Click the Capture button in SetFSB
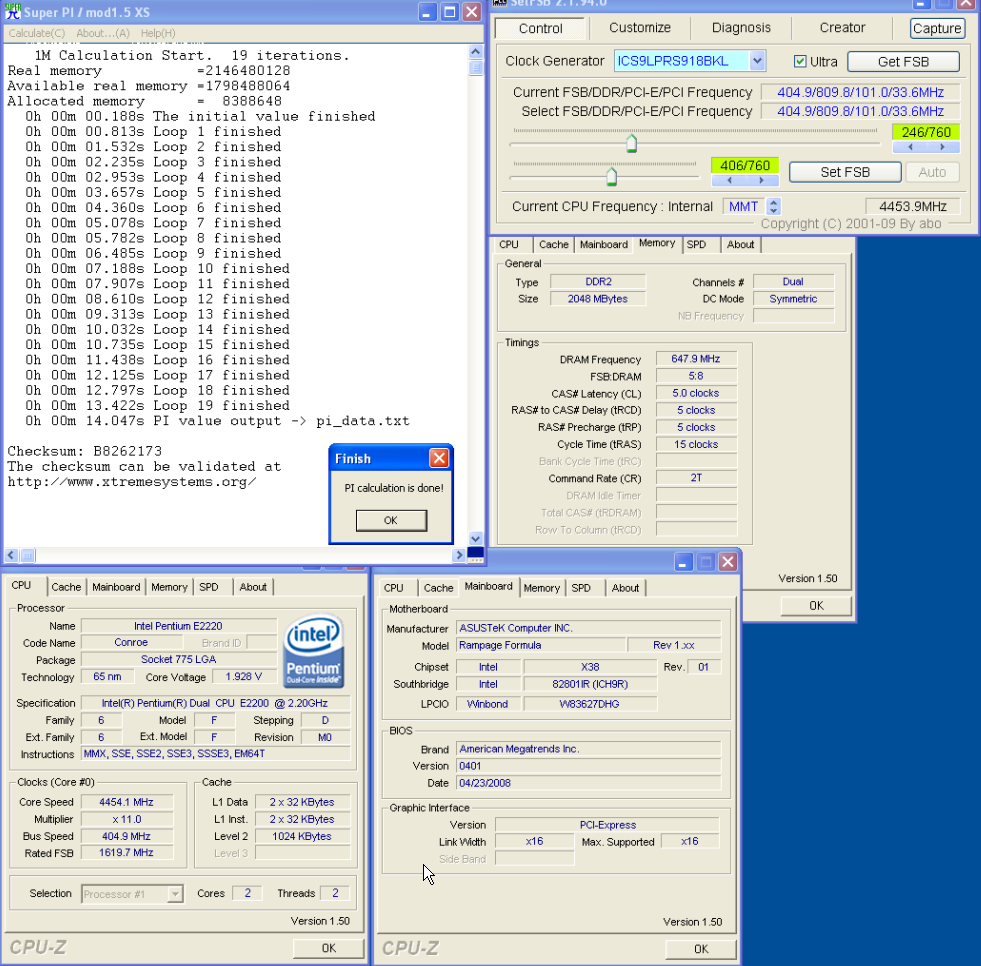 pos(937,28)
